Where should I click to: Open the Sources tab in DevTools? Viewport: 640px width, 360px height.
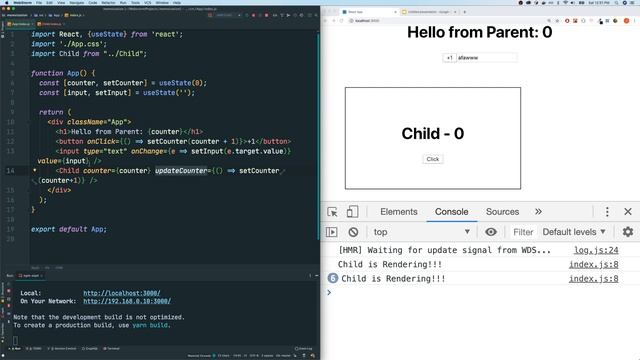tap(502, 212)
